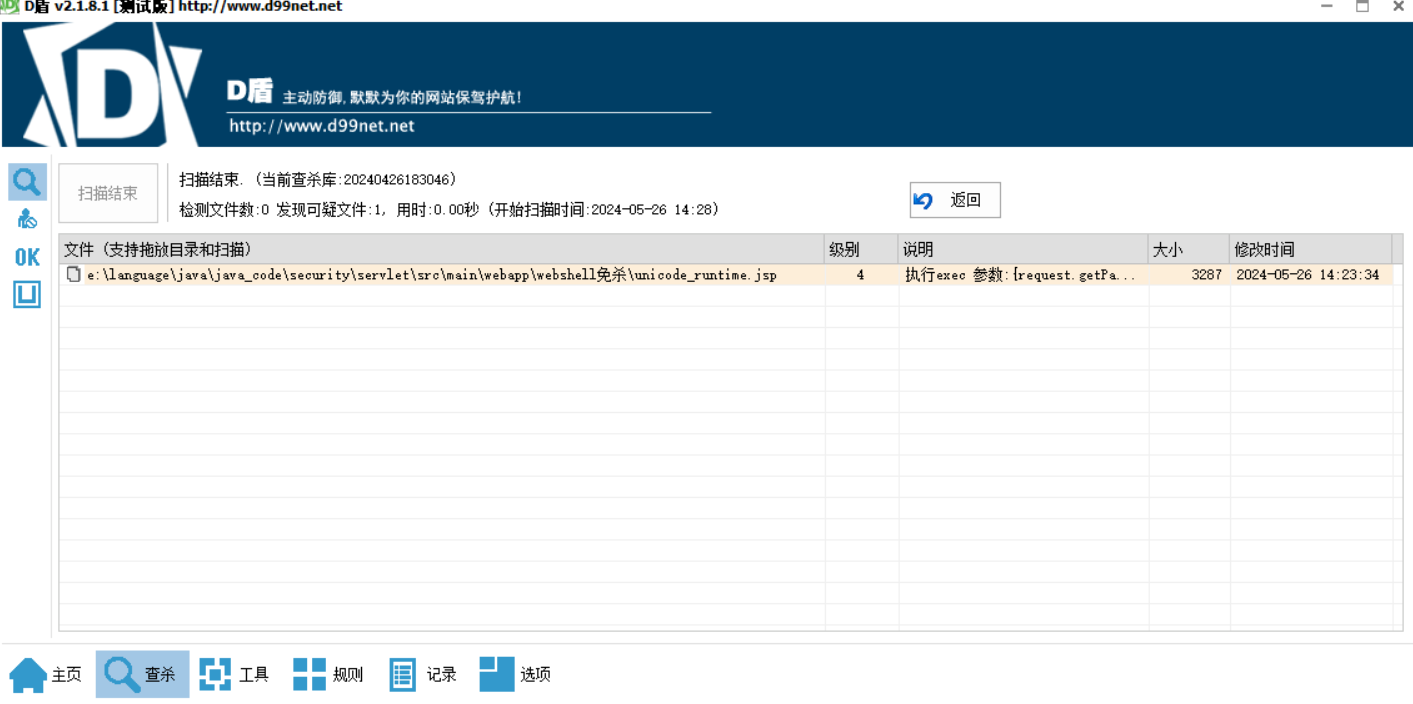This screenshot has width=1413, height=704.
Task: Sort by the 大小 column header
Action: coord(1189,250)
